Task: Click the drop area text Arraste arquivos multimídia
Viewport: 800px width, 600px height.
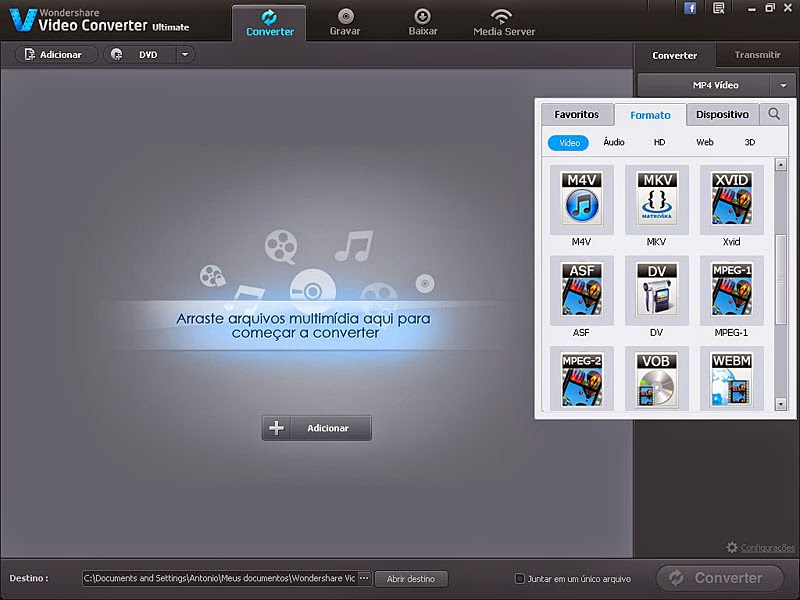Action: (x=304, y=326)
